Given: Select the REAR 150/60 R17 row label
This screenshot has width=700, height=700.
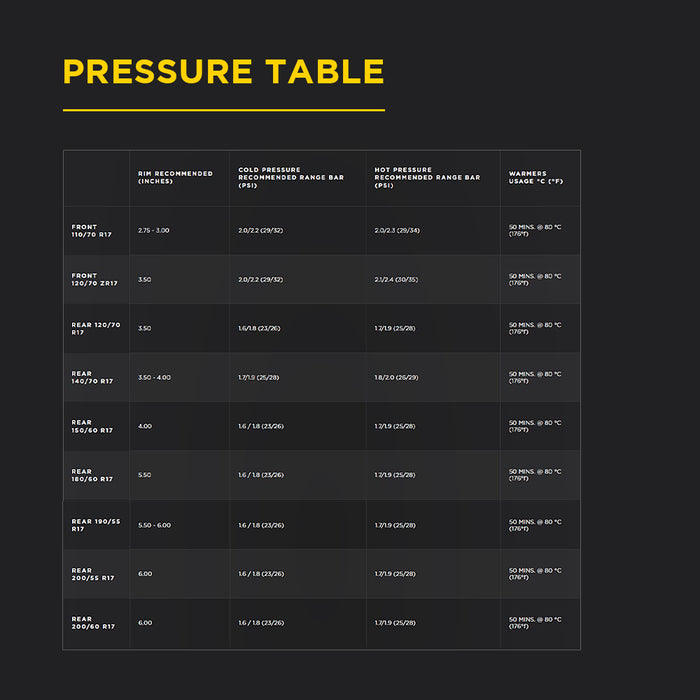Looking at the screenshot, I should [x=92, y=426].
